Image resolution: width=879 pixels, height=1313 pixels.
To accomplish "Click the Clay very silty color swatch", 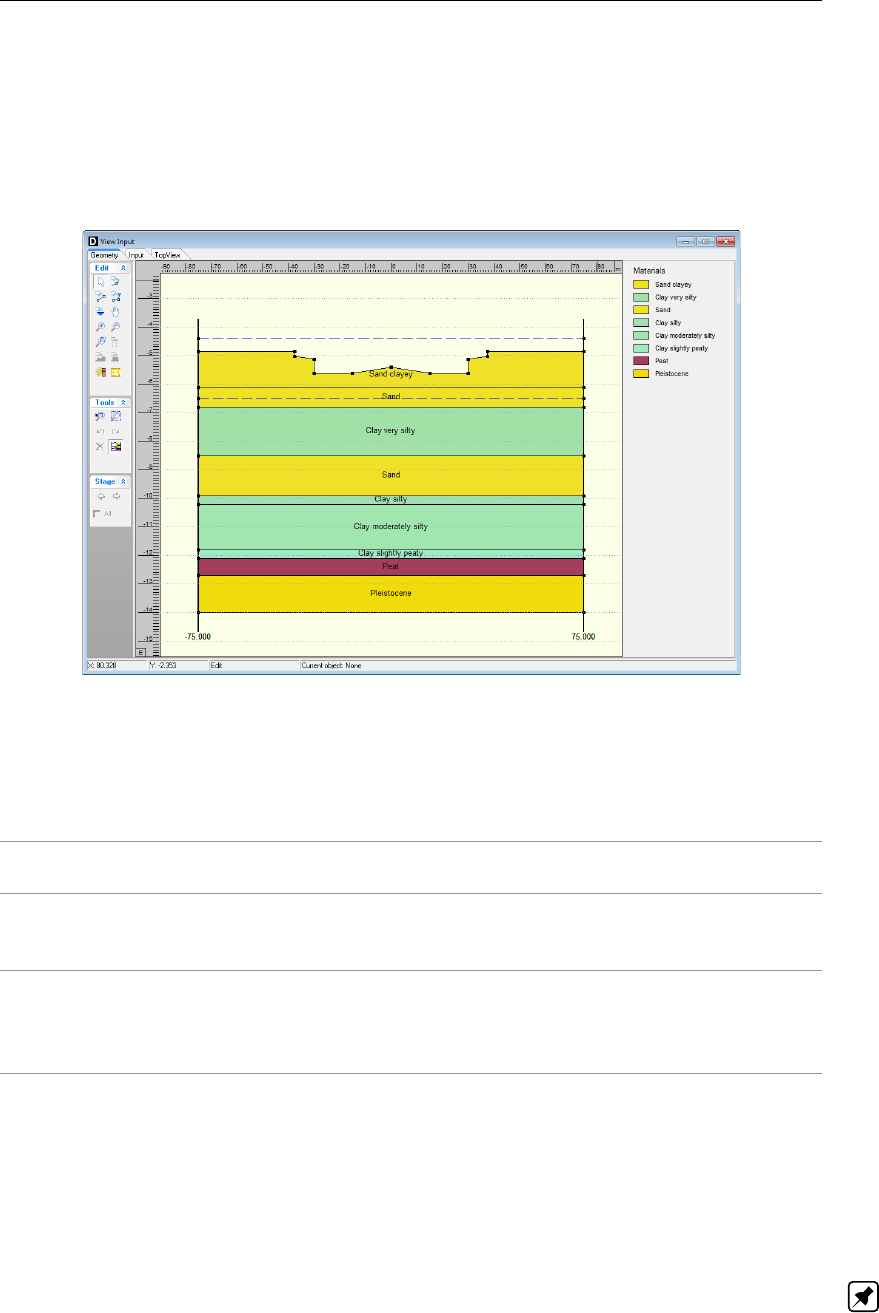I will (x=640, y=298).
